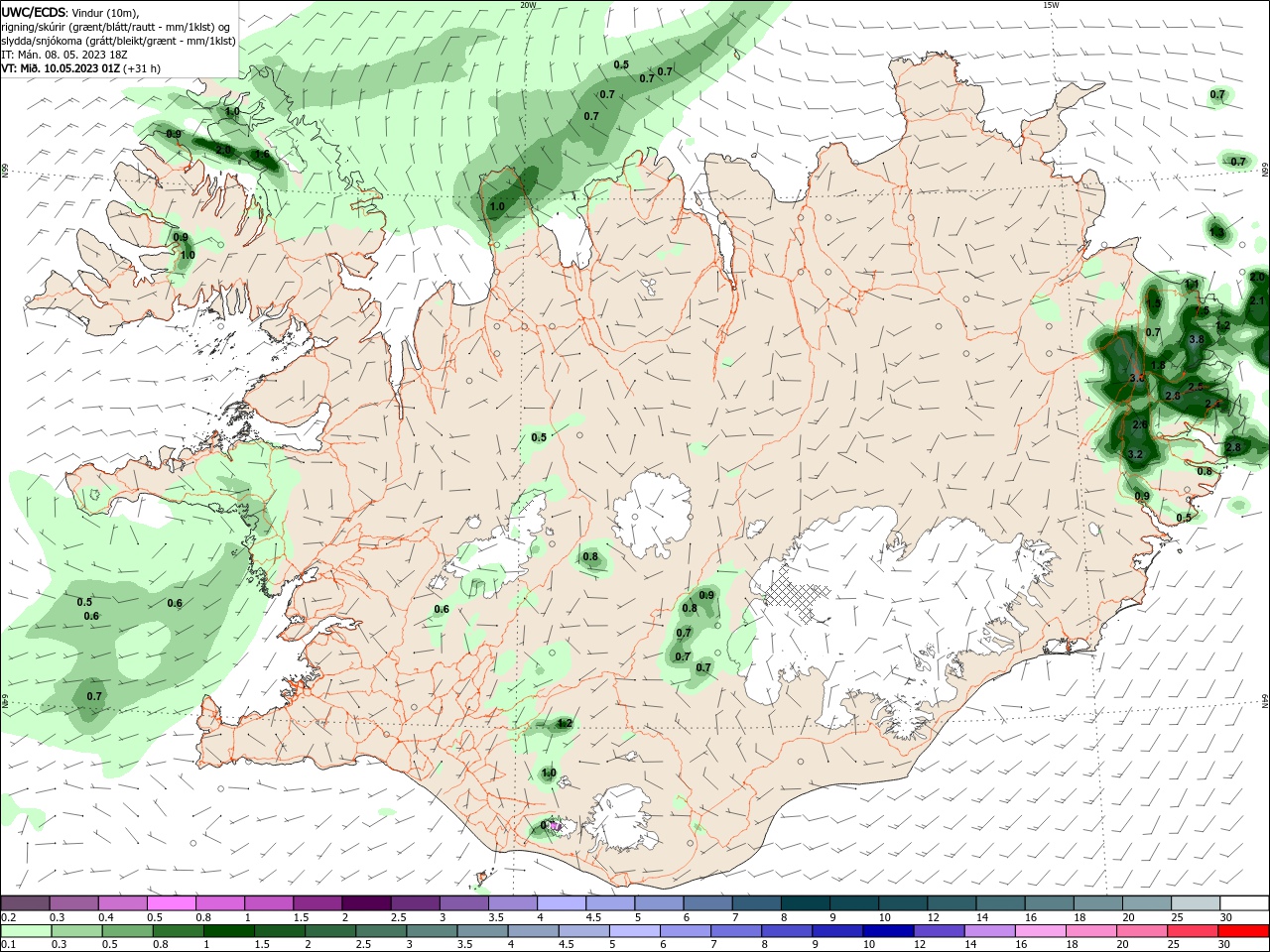Pick the upper legend swatch between 1 and 1.5

[269, 903]
